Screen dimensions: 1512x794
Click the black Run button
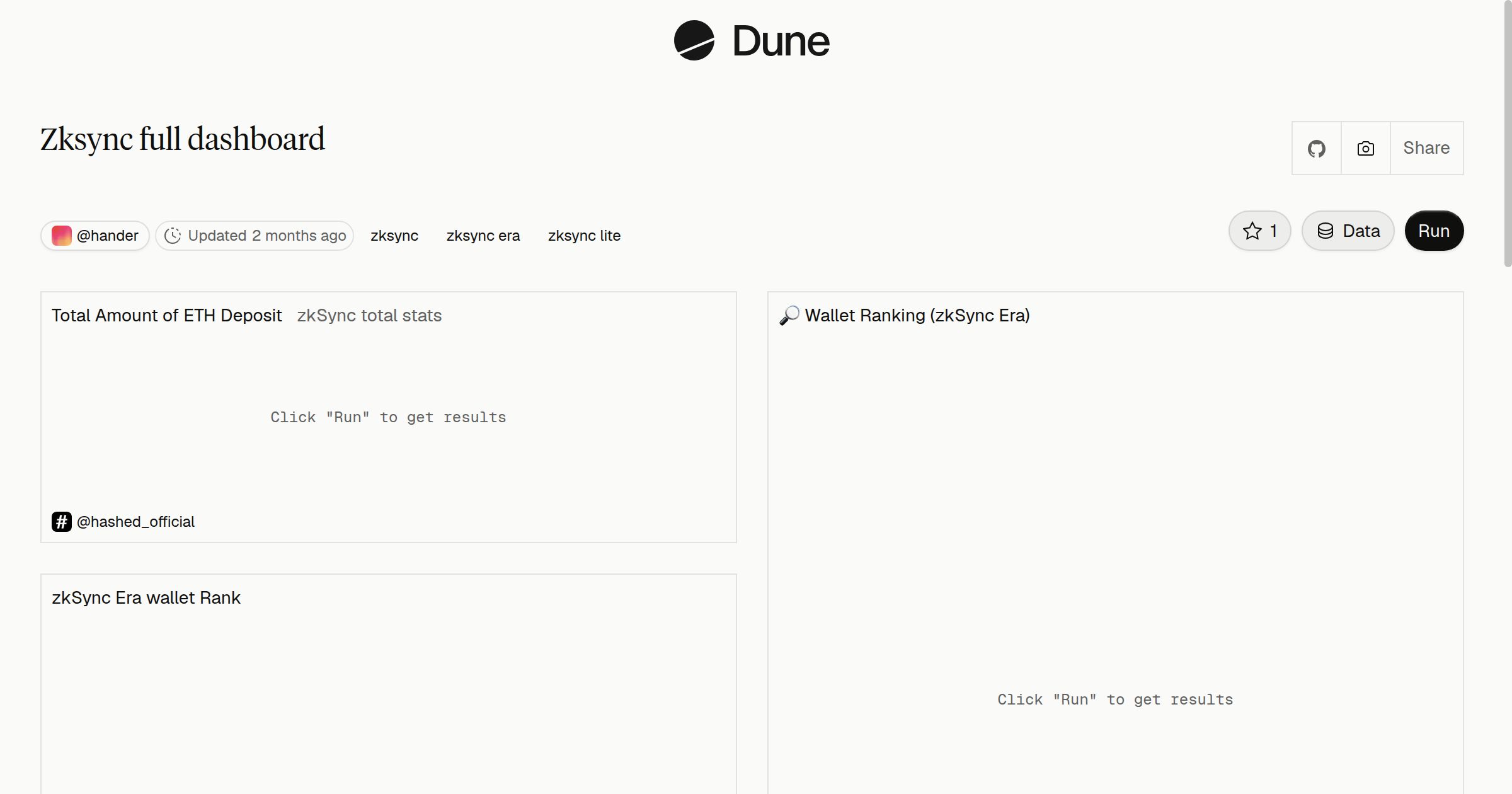1434,231
